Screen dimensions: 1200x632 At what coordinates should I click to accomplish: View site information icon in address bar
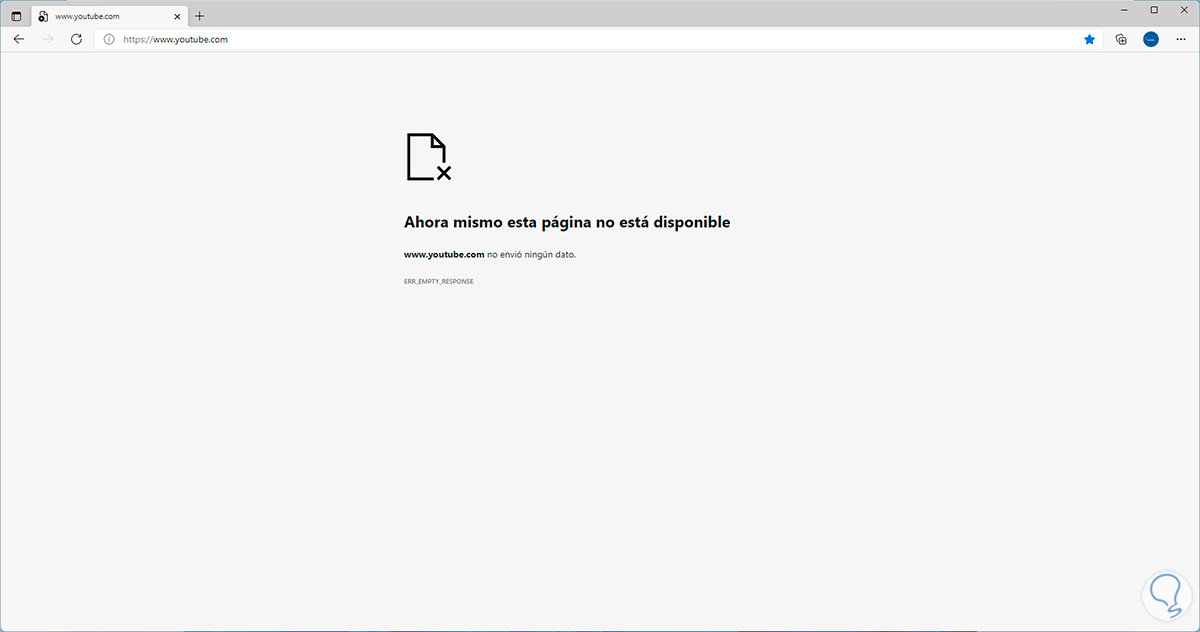coord(109,39)
